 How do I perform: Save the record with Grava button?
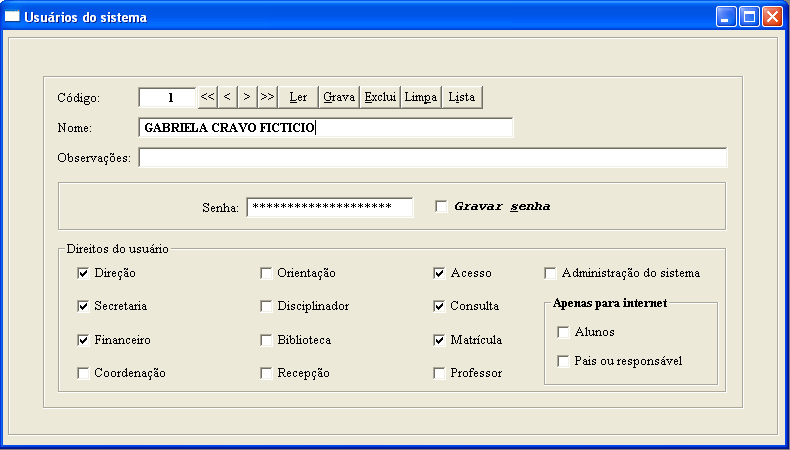(x=339, y=97)
